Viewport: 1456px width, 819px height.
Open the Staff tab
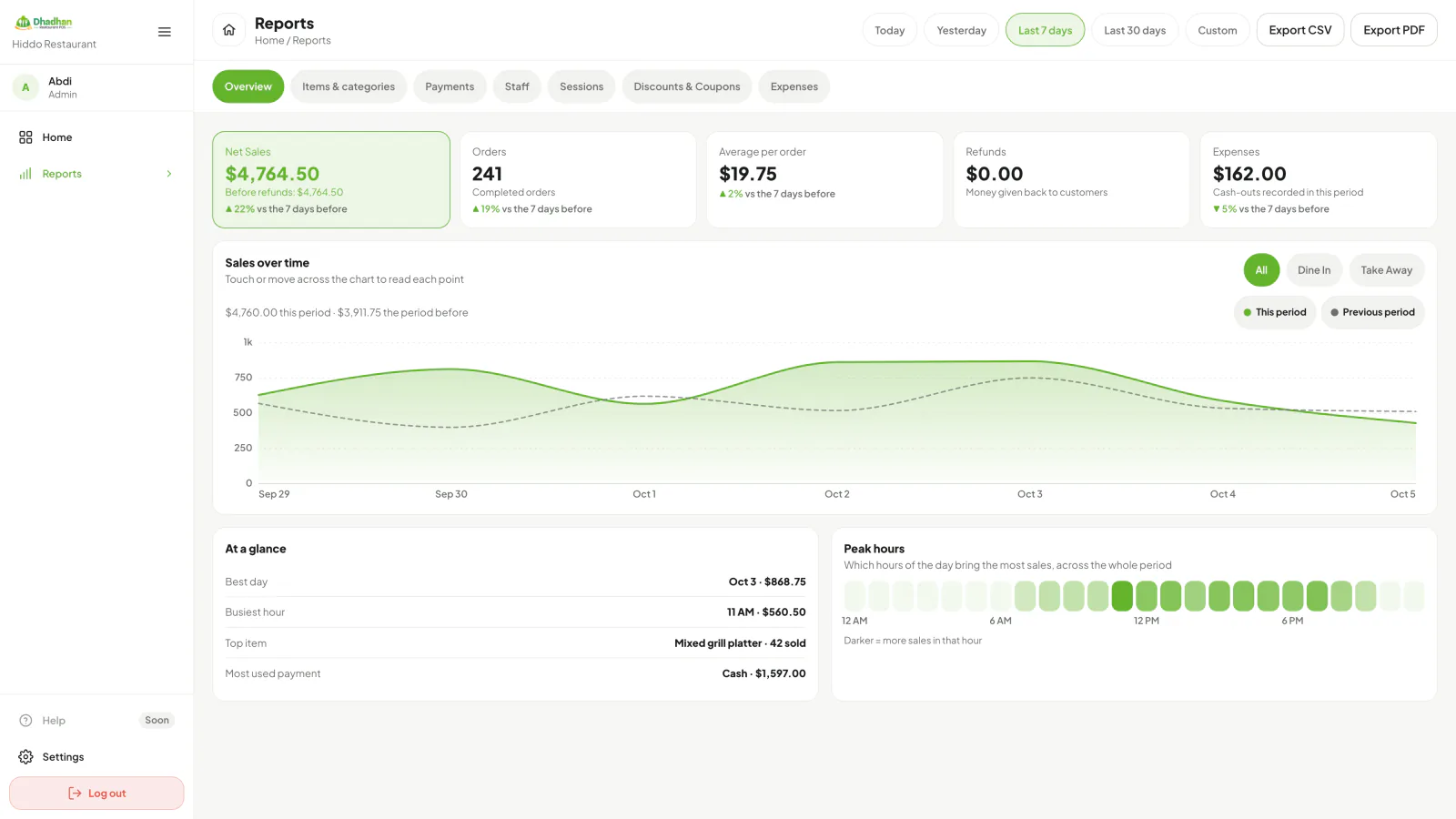tap(517, 87)
